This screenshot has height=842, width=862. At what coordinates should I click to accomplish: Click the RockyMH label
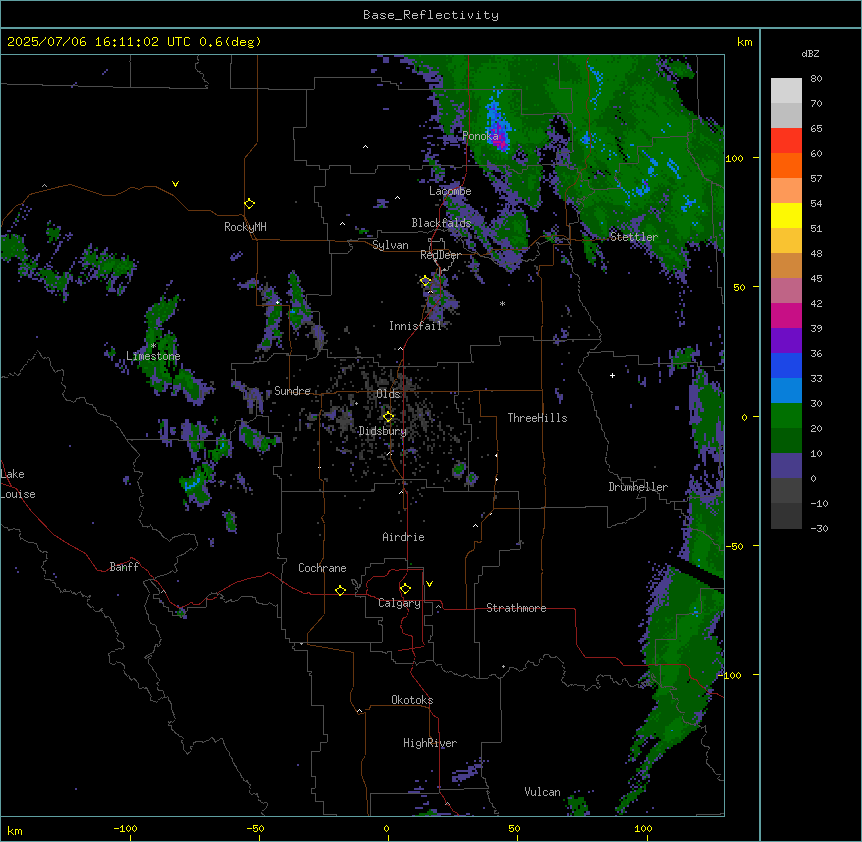pyautogui.click(x=245, y=227)
